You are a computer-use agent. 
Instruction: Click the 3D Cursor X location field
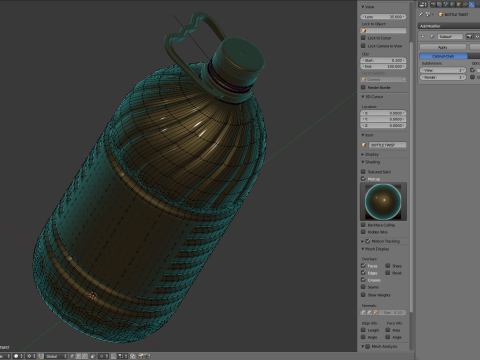click(383, 113)
